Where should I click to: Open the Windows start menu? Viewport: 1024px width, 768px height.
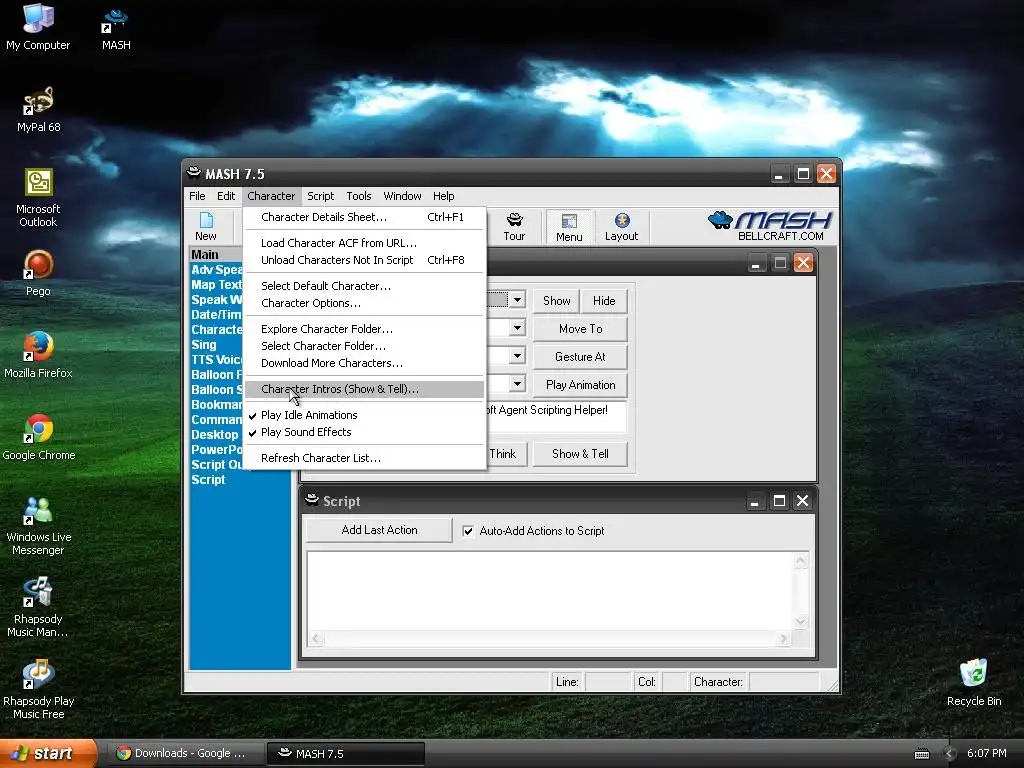click(47, 753)
